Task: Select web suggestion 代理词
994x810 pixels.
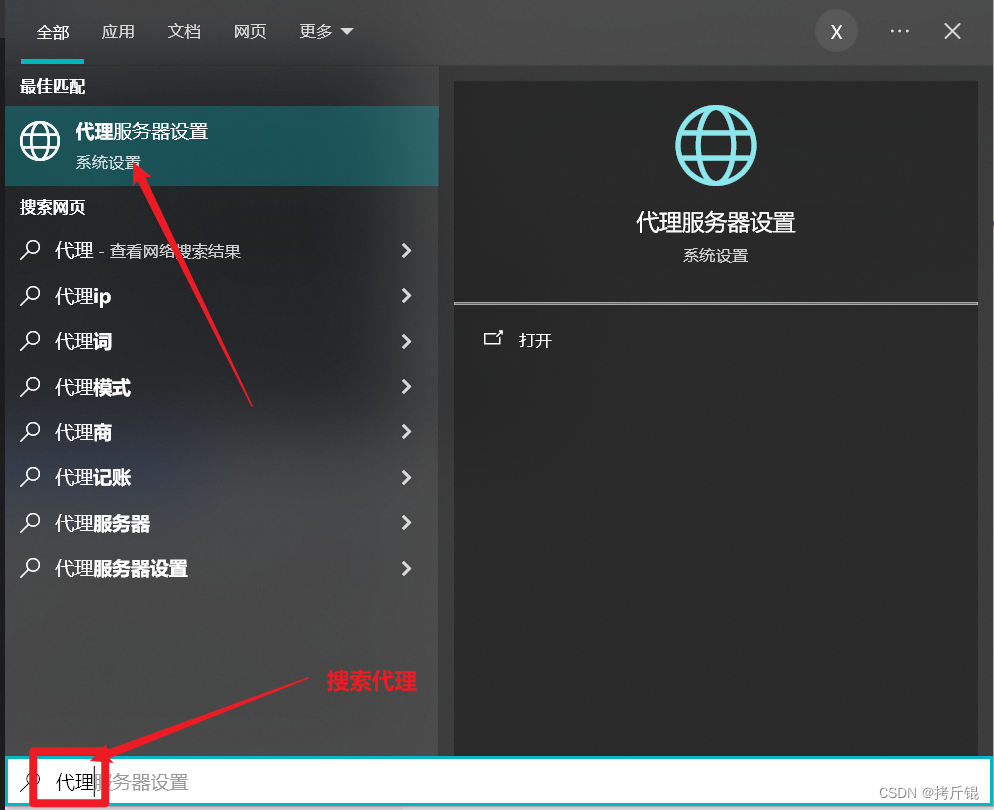Action: (222, 342)
